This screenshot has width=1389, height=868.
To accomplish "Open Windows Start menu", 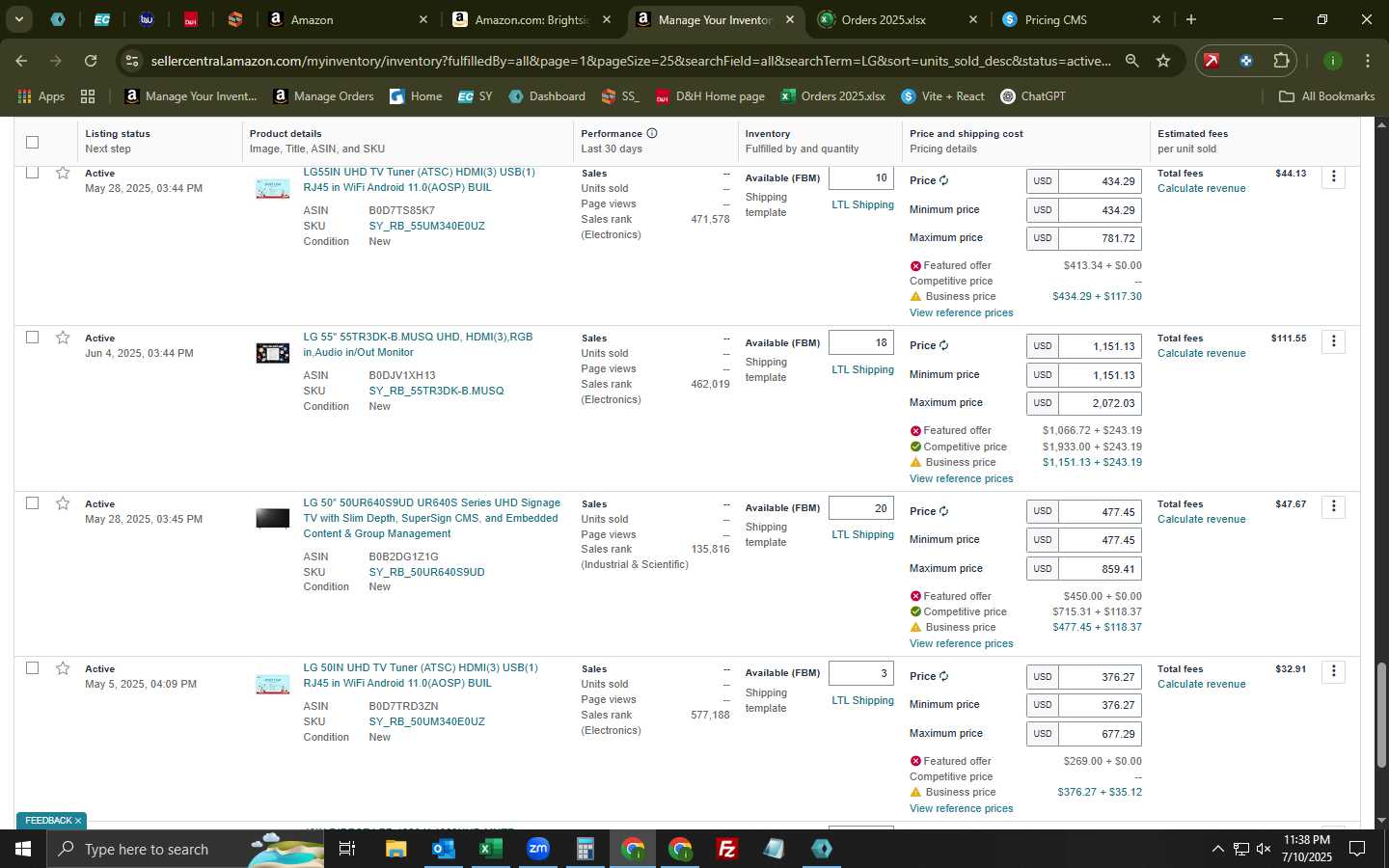I will [x=23, y=849].
